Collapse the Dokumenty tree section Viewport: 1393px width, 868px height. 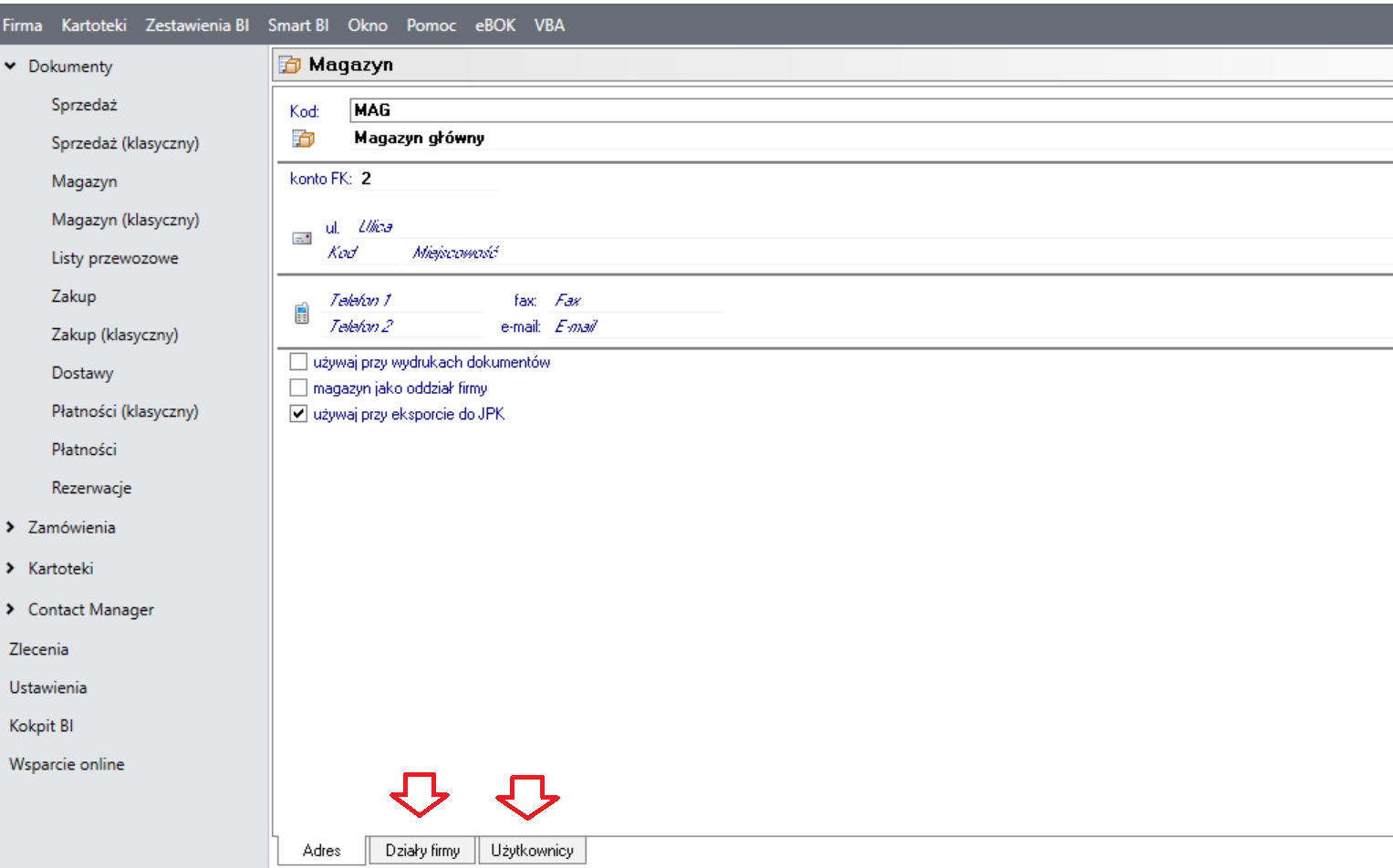click(x=11, y=67)
